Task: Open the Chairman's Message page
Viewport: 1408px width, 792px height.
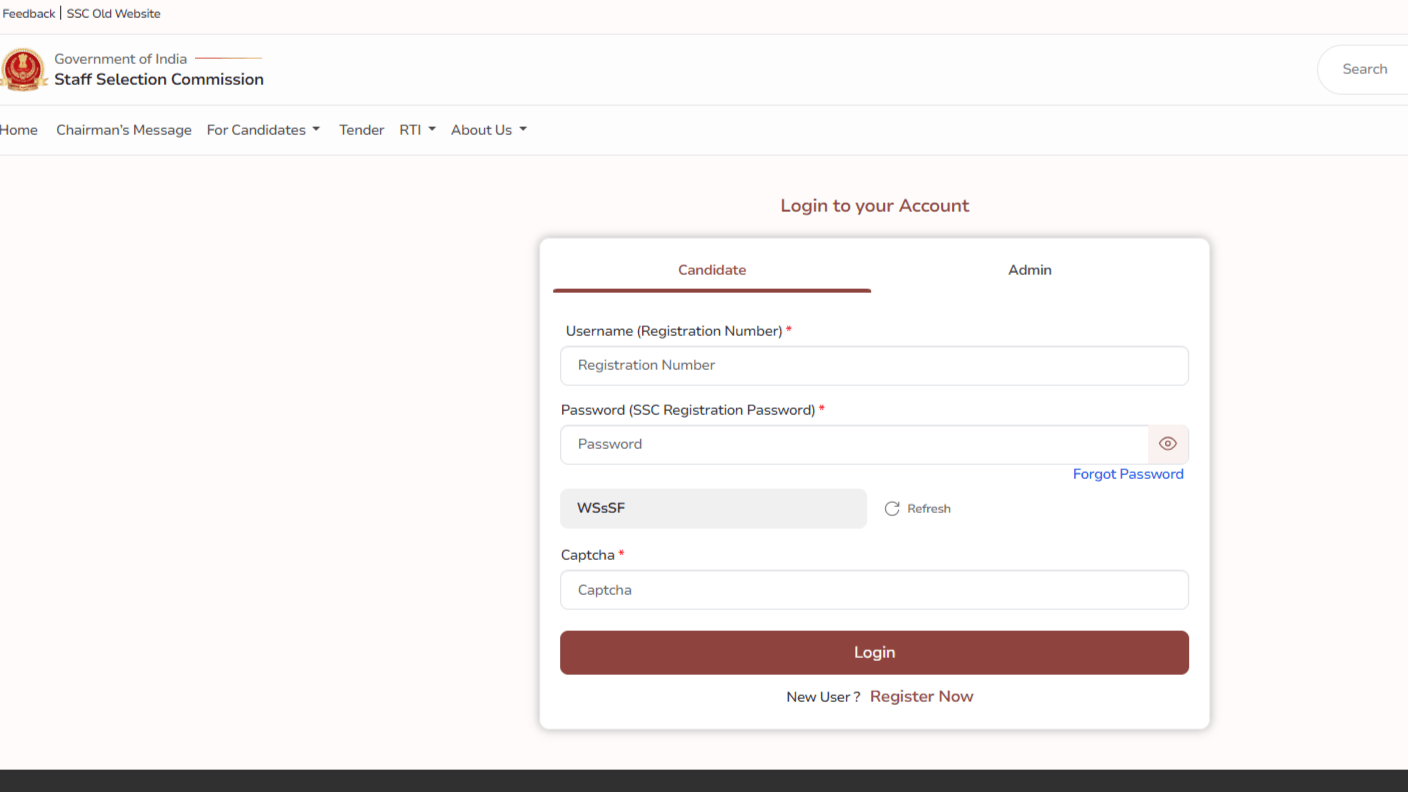Action: (123, 129)
